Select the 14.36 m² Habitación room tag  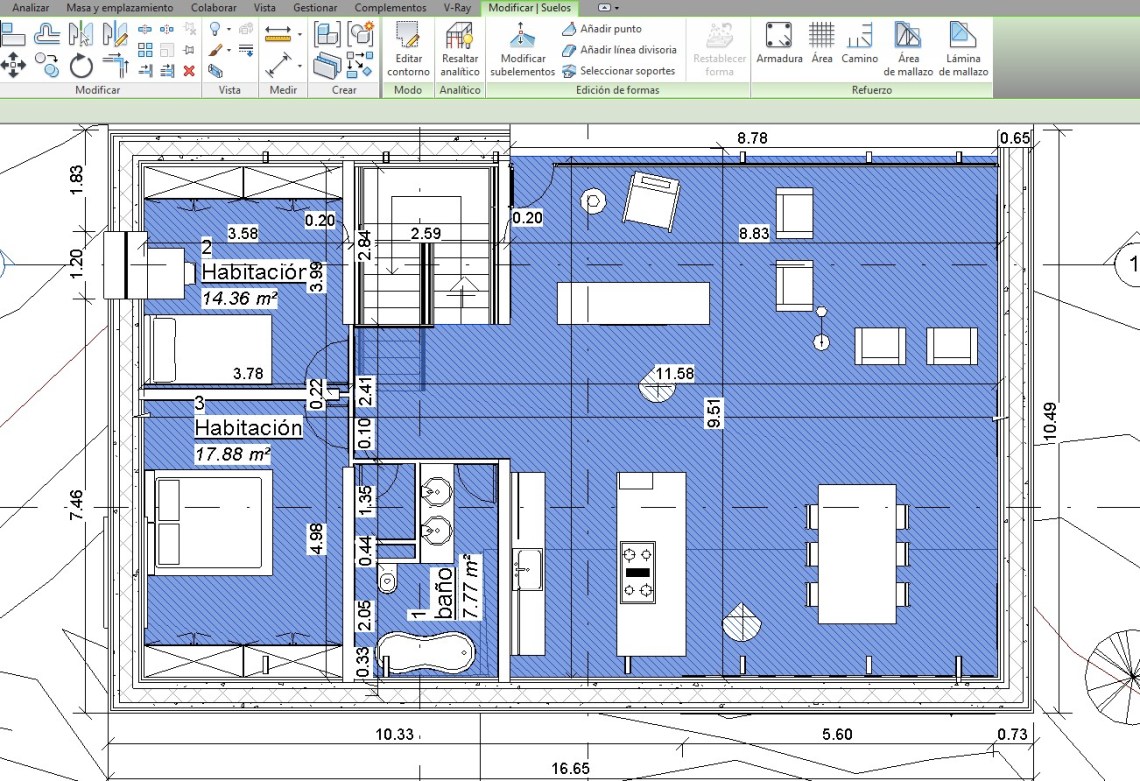tap(240, 297)
